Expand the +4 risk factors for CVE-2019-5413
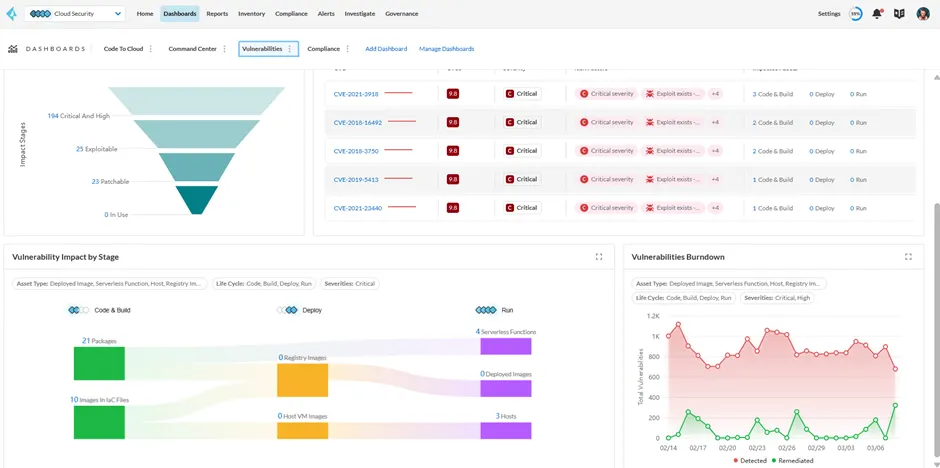940x468 pixels. pos(715,179)
